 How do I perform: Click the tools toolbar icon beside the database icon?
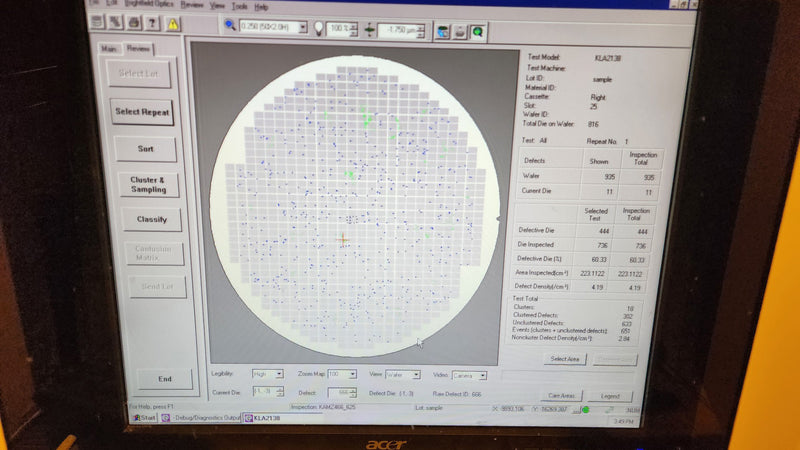pyautogui.click(x=115, y=22)
